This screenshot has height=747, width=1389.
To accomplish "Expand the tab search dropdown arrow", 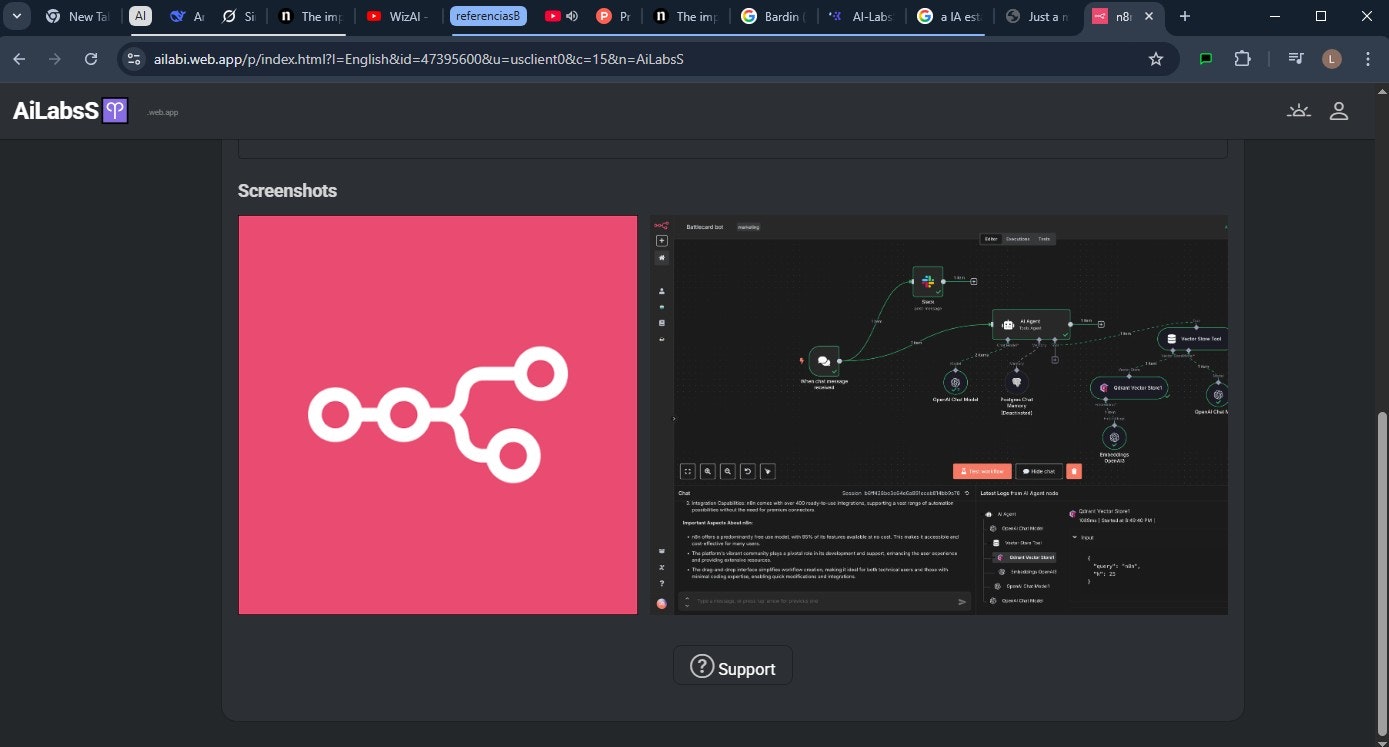I will tap(17, 16).
